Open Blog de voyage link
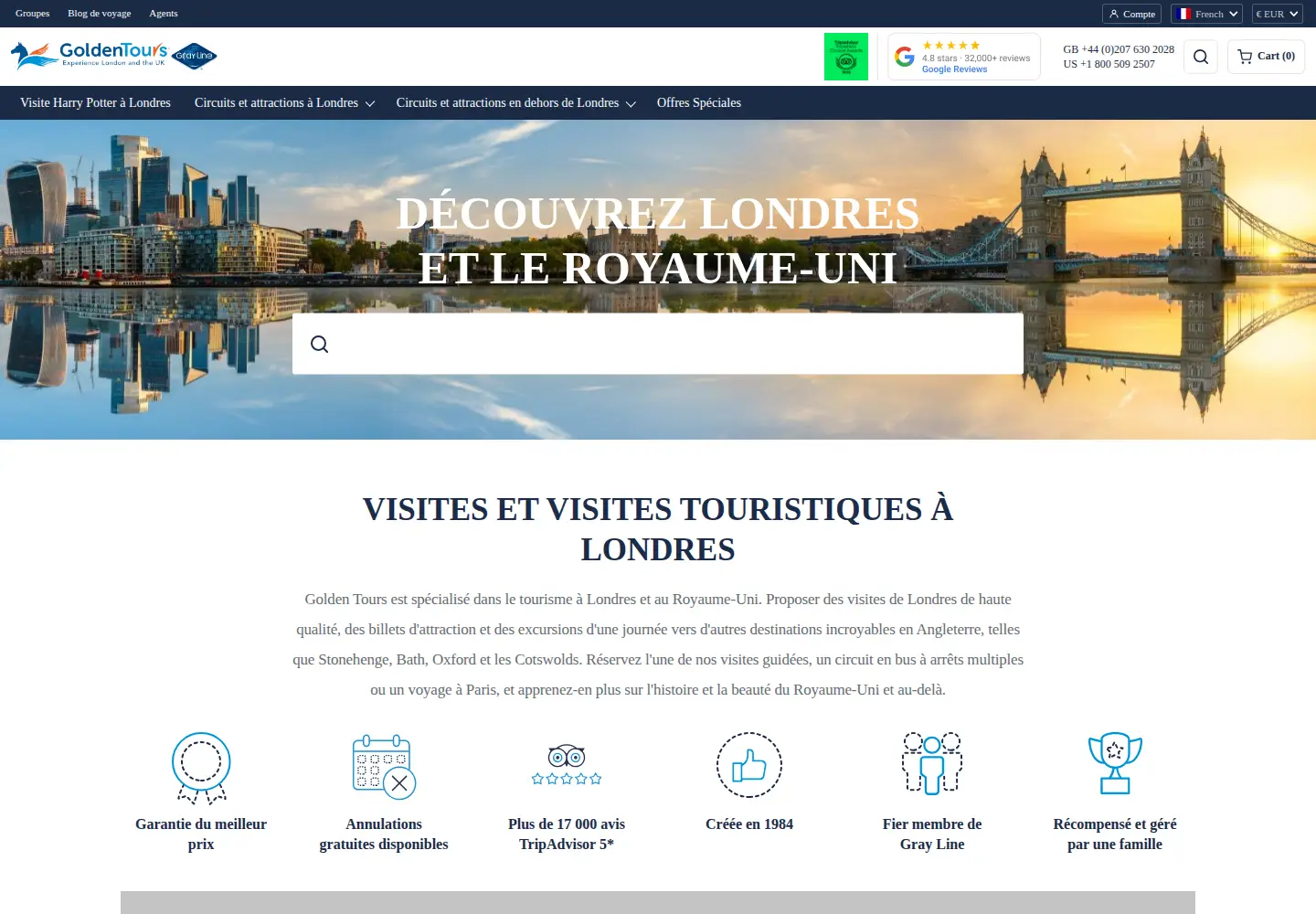This screenshot has height=914, width=1316. click(x=100, y=13)
